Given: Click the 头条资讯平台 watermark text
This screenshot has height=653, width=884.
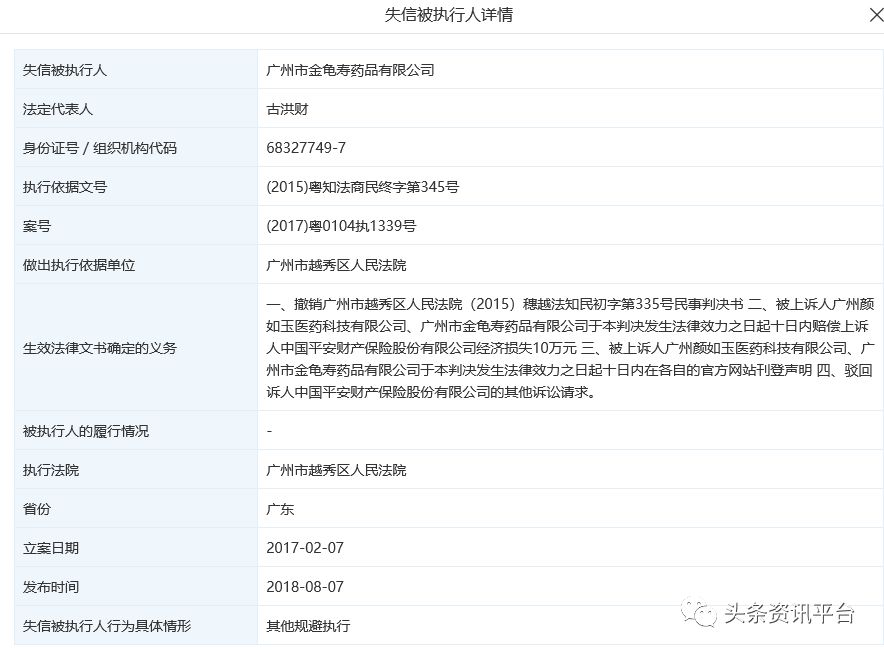Looking at the screenshot, I should pos(789,613).
